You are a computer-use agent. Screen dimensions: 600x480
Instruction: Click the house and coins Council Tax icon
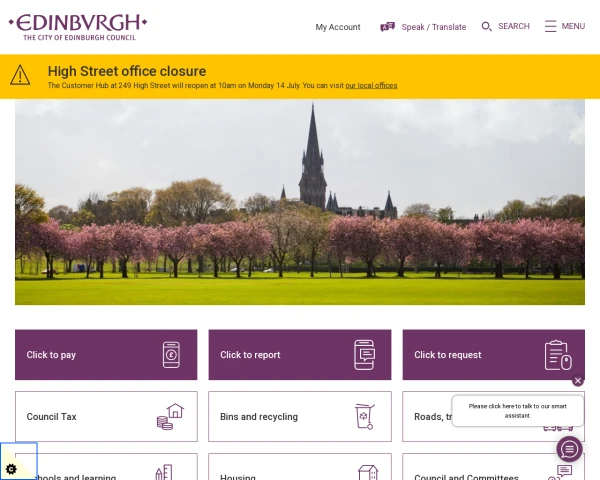(170, 416)
